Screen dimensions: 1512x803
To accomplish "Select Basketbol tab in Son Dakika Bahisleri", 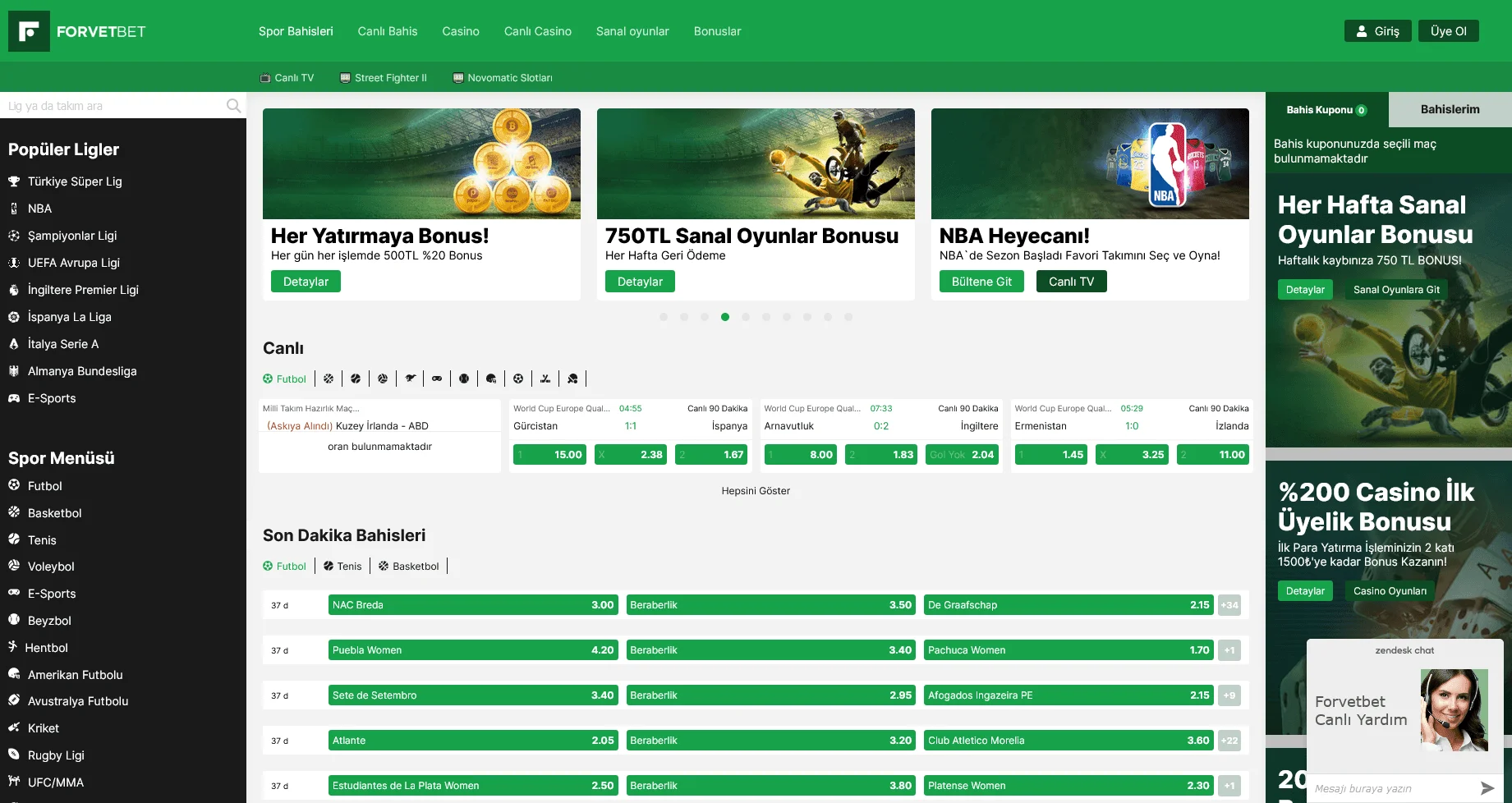I will tap(409, 566).
